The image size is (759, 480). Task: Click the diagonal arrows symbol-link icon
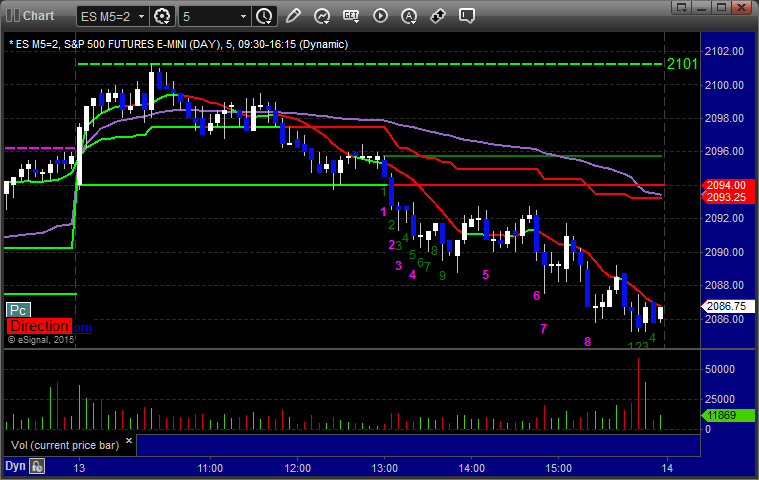coord(438,16)
